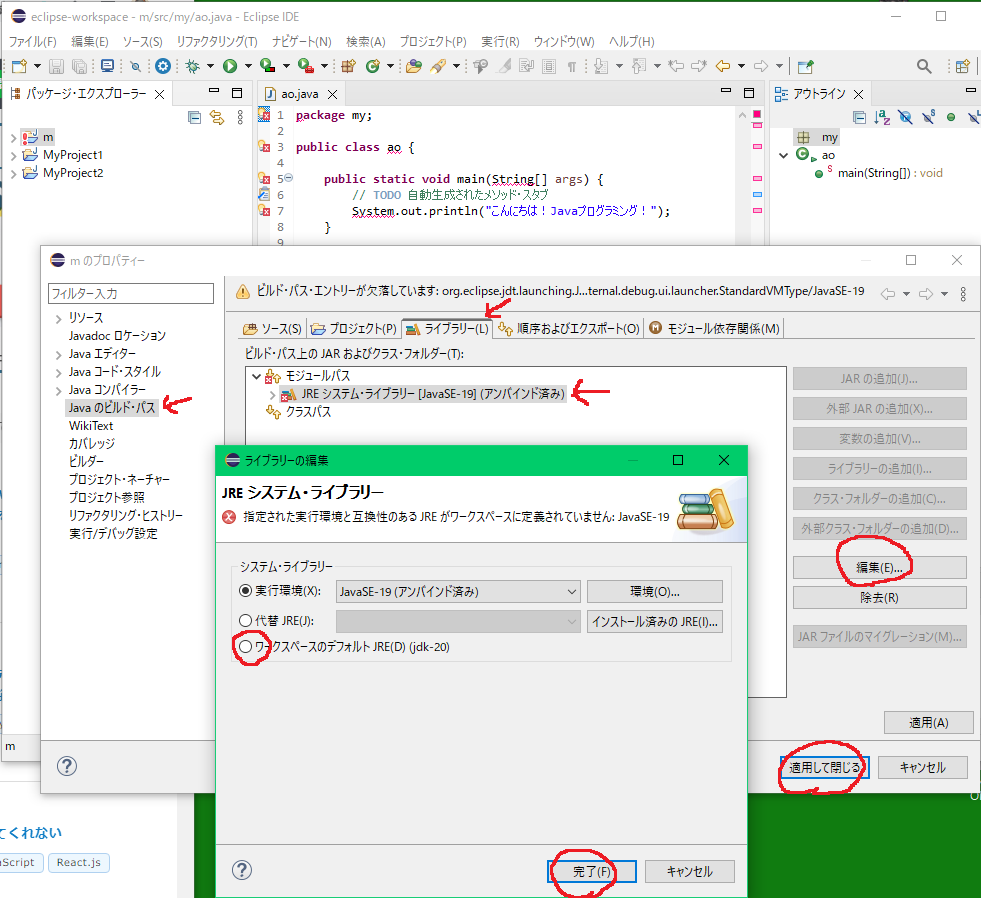Collapse all in Package Explorer

click(x=195, y=117)
